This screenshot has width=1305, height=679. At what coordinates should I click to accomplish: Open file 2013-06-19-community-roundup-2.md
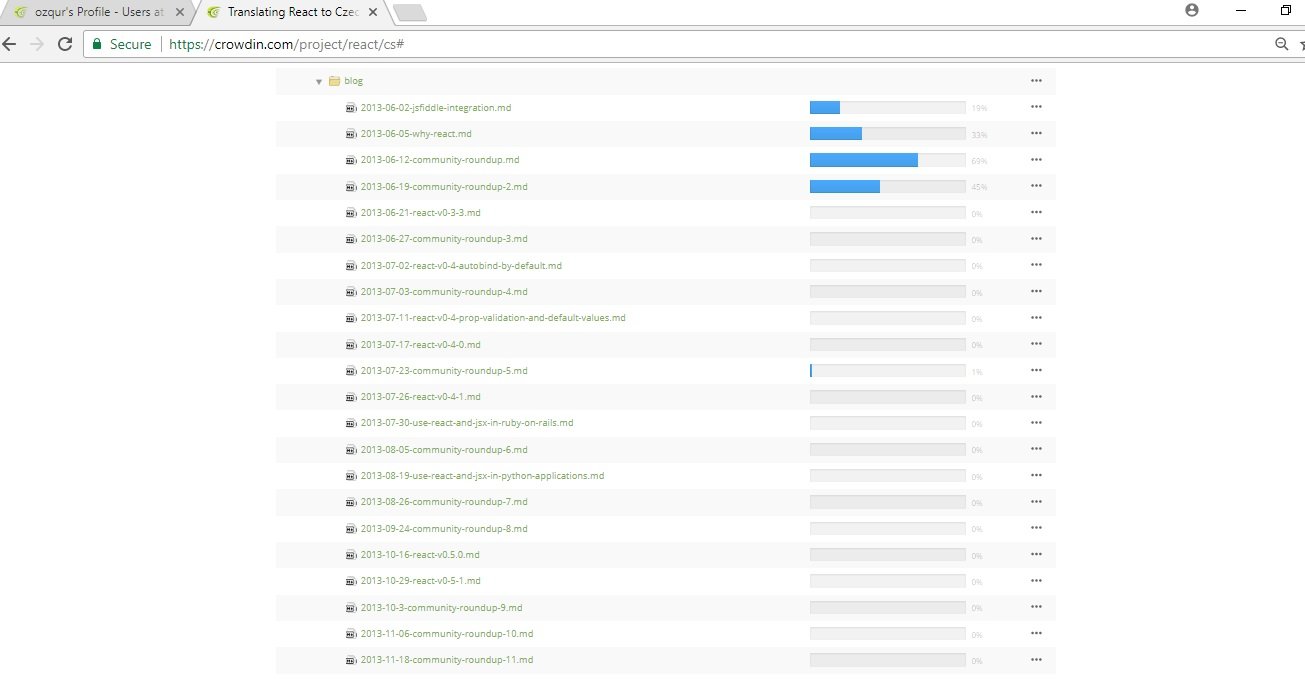(444, 186)
